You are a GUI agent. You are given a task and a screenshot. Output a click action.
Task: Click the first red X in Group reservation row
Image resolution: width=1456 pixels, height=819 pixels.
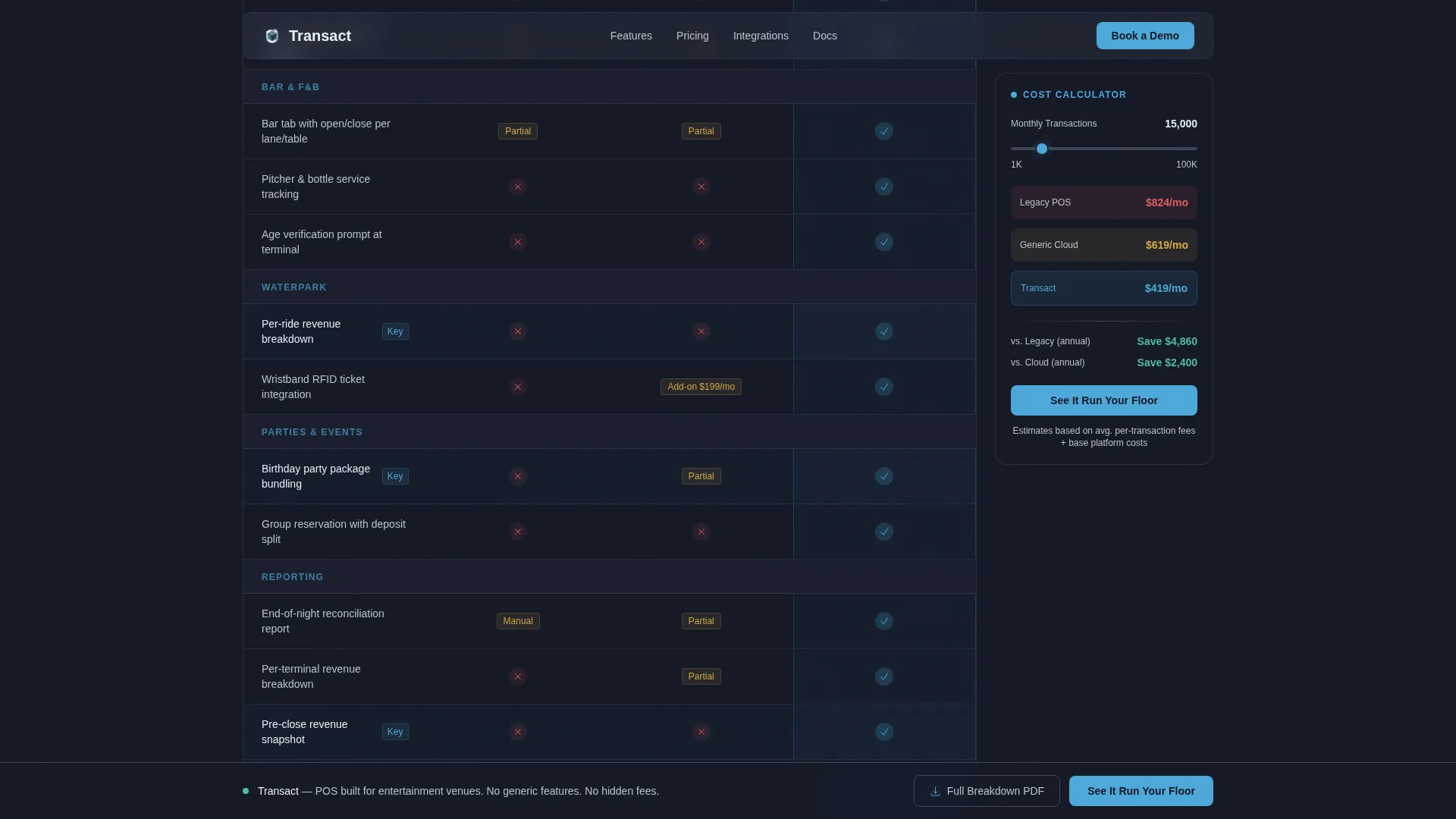pos(518,532)
